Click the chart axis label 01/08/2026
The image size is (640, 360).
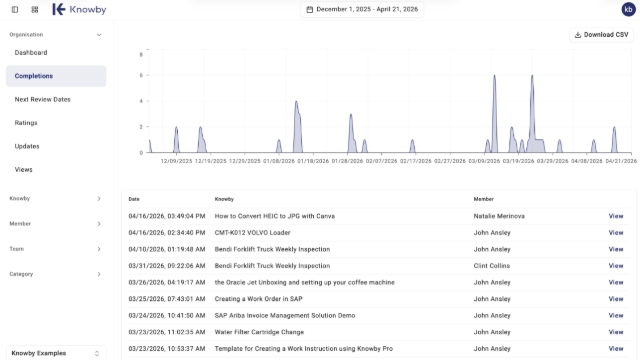click(279, 161)
